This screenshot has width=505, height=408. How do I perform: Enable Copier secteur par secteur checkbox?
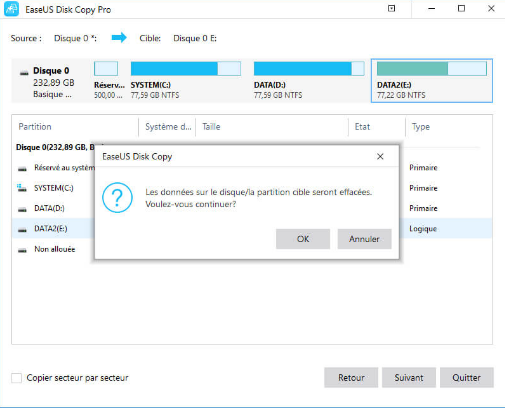click(16, 378)
